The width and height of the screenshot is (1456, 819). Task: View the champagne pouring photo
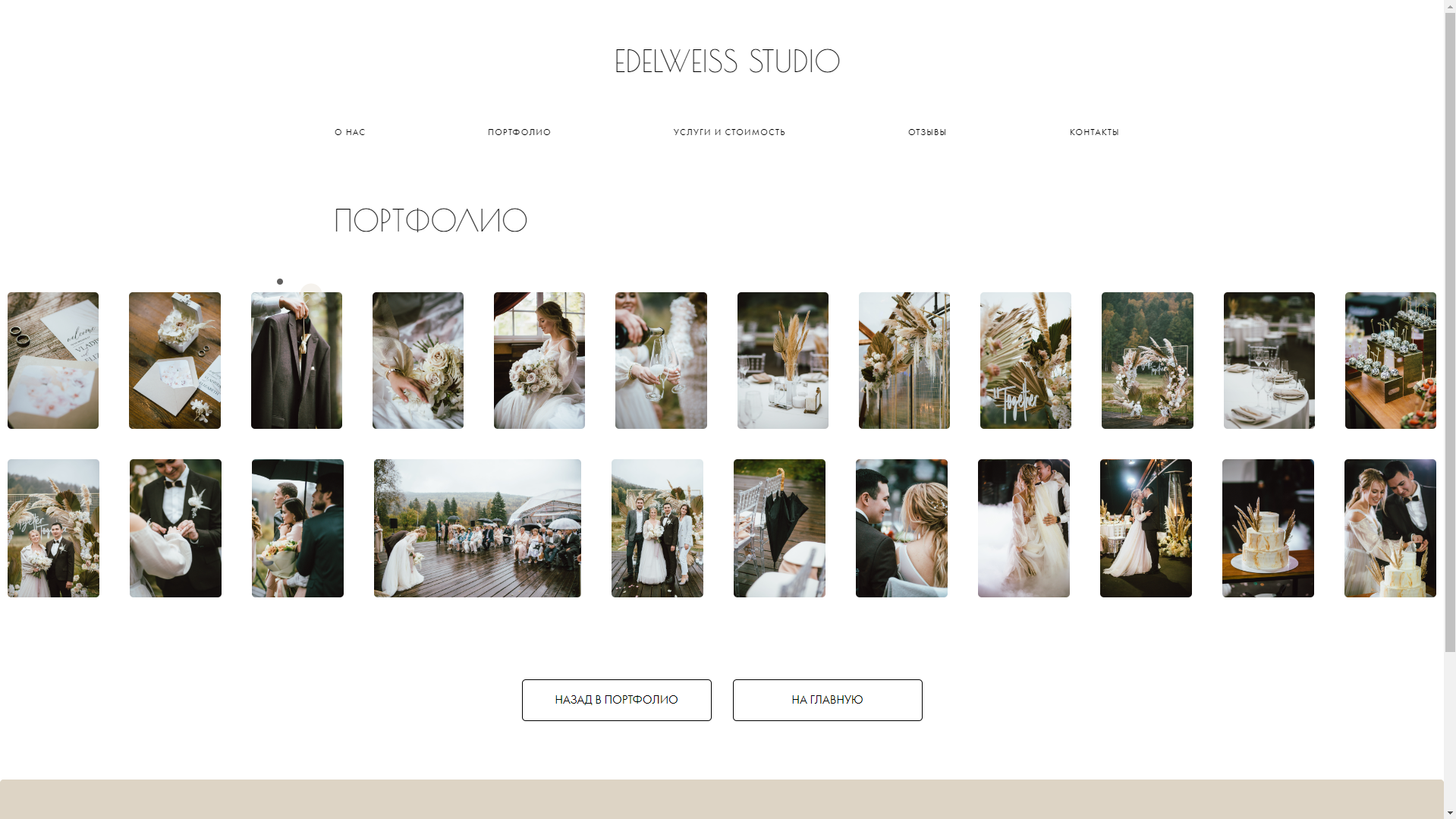tap(661, 361)
